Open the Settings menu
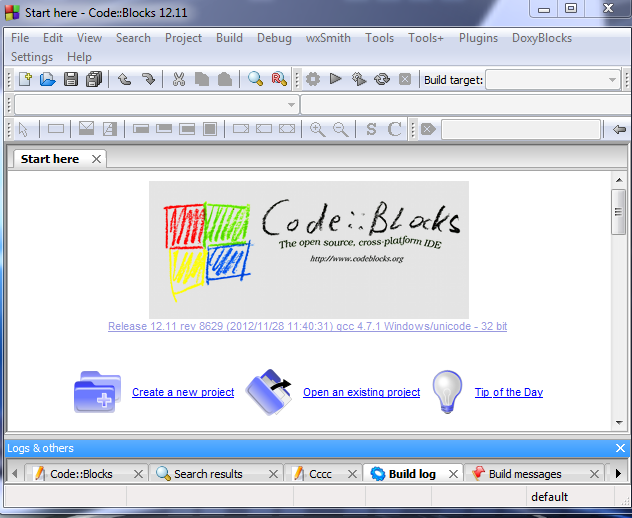 coord(32,57)
